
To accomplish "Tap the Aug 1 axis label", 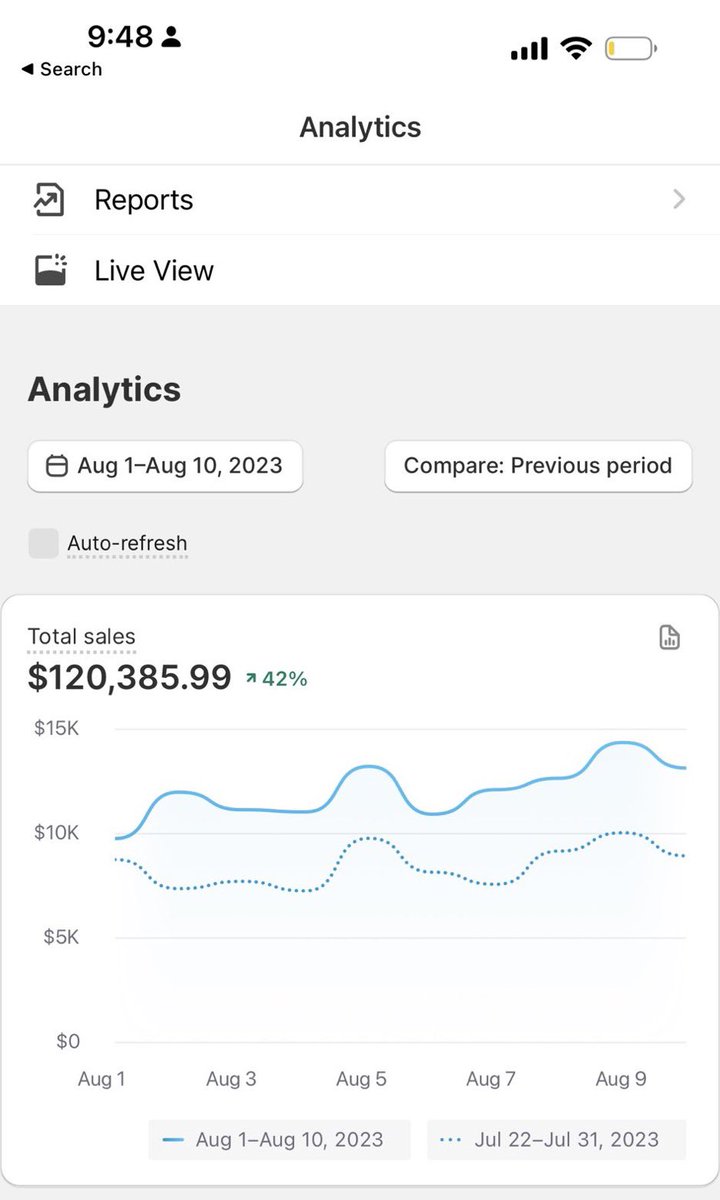I will pyautogui.click(x=102, y=1079).
